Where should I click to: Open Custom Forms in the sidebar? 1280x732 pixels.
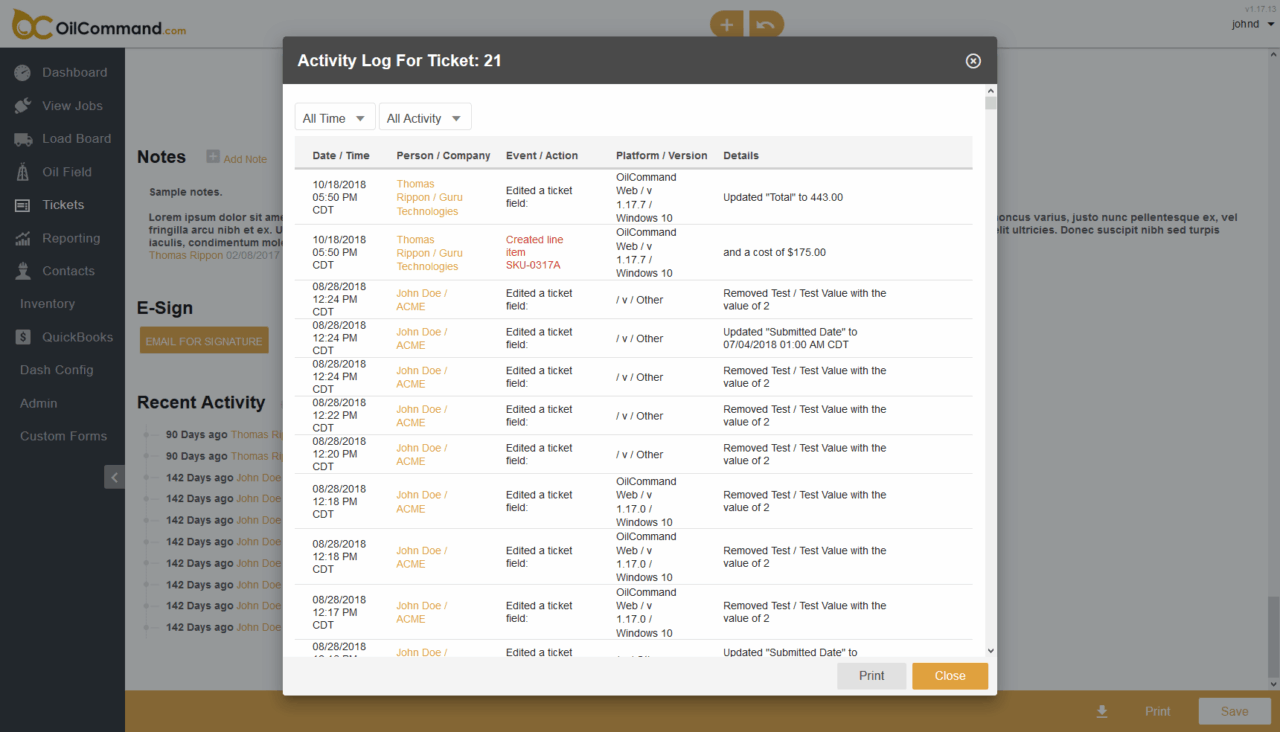click(x=63, y=436)
